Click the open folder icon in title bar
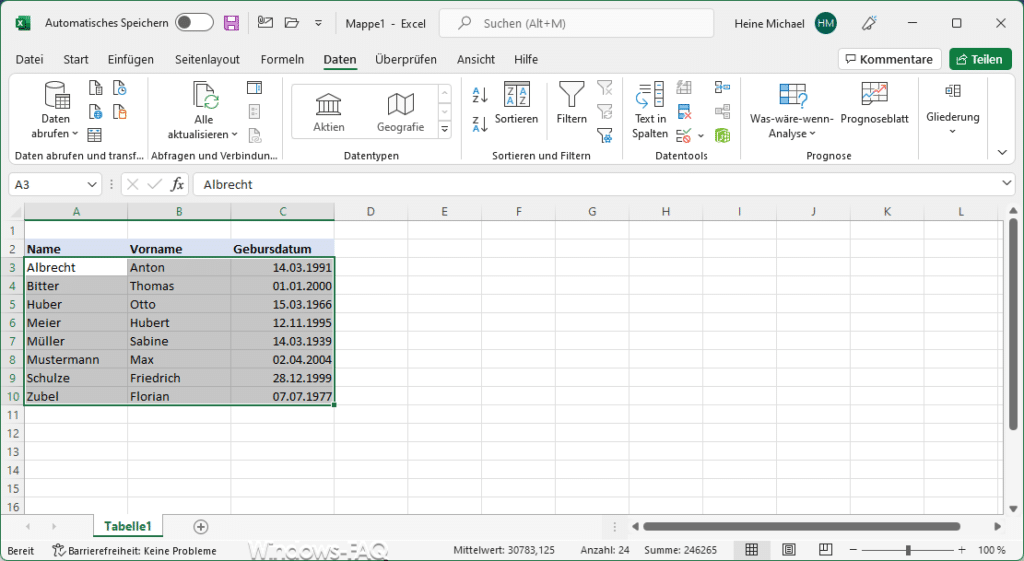 pyautogui.click(x=292, y=23)
